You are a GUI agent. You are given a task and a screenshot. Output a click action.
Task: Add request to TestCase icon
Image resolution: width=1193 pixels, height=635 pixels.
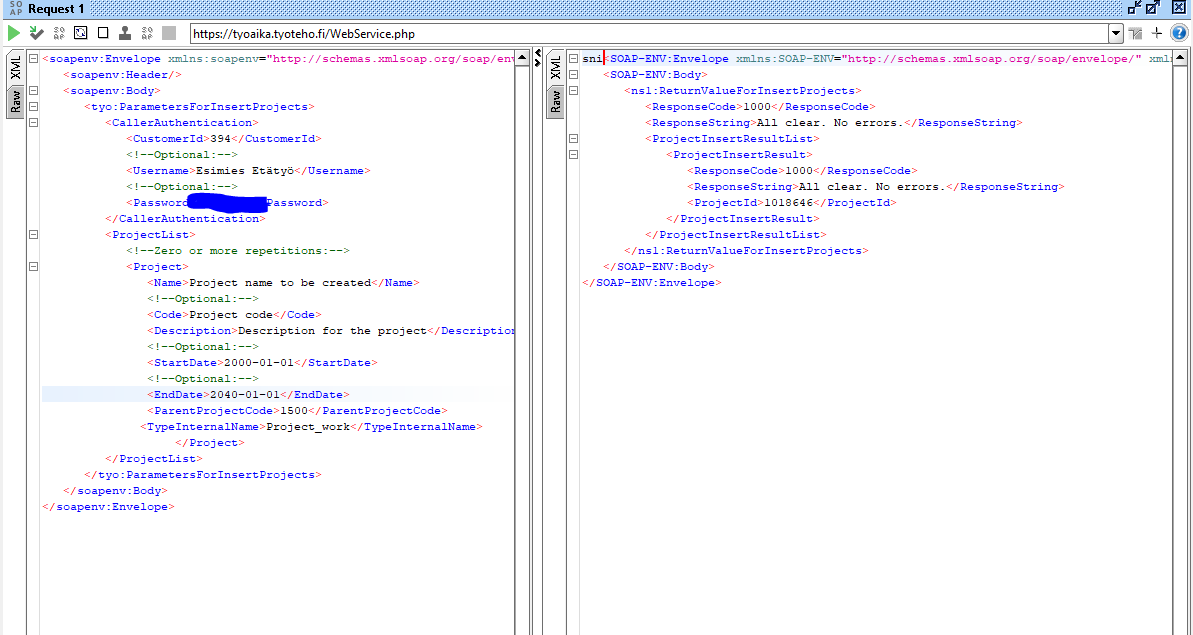click(37, 33)
